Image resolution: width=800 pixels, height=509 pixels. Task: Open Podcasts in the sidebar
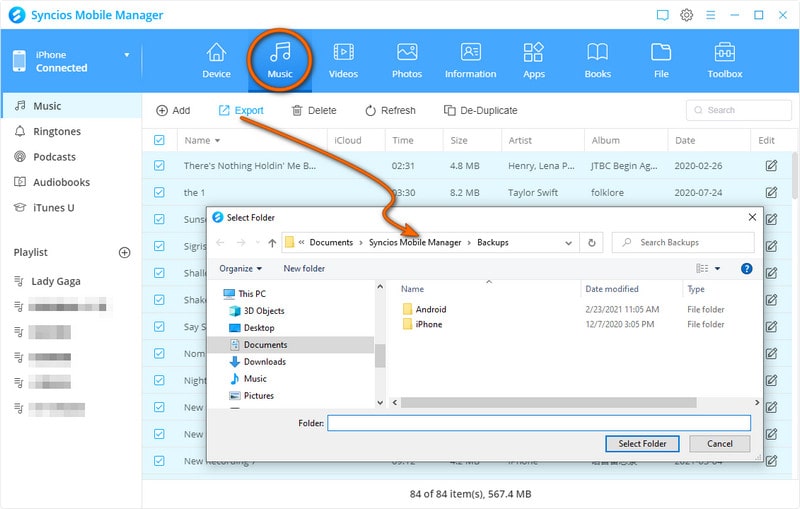coord(54,157)
